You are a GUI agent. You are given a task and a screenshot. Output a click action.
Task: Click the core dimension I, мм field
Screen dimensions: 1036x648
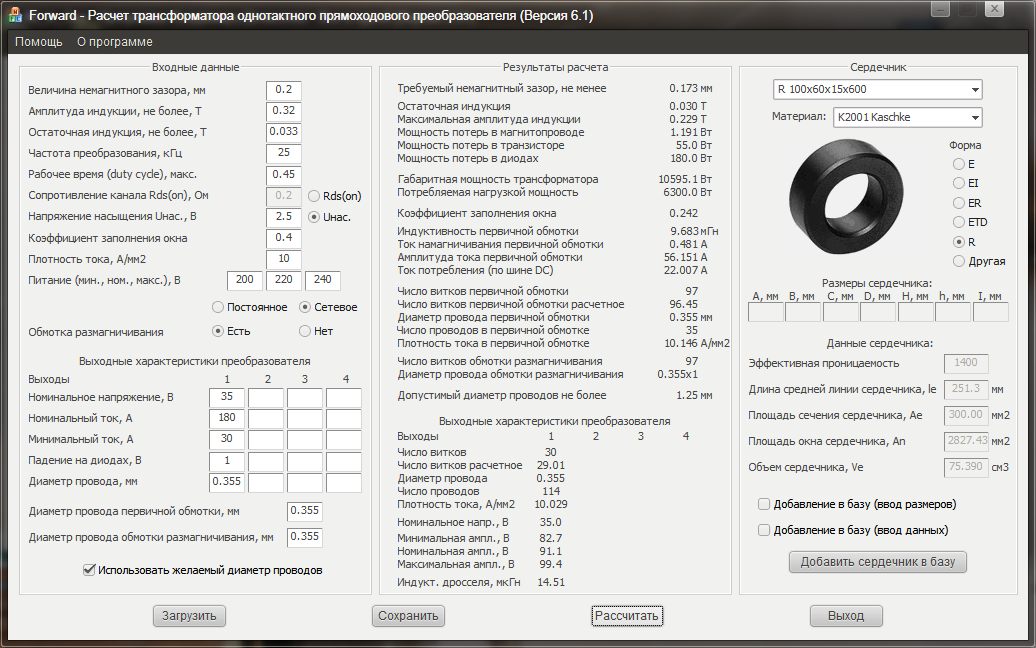990,312
